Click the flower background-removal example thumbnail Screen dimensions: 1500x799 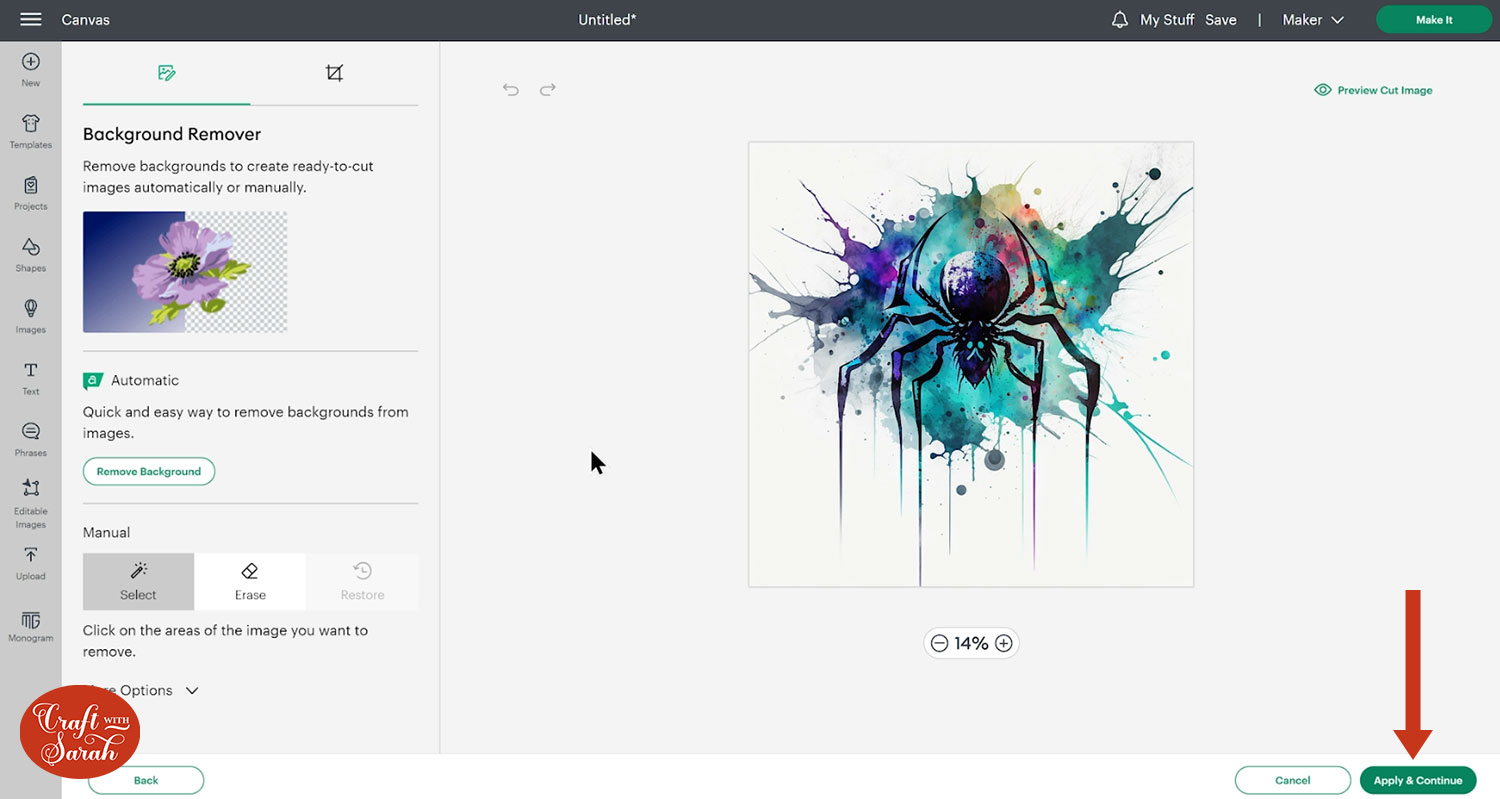click(x=185, y=272)
